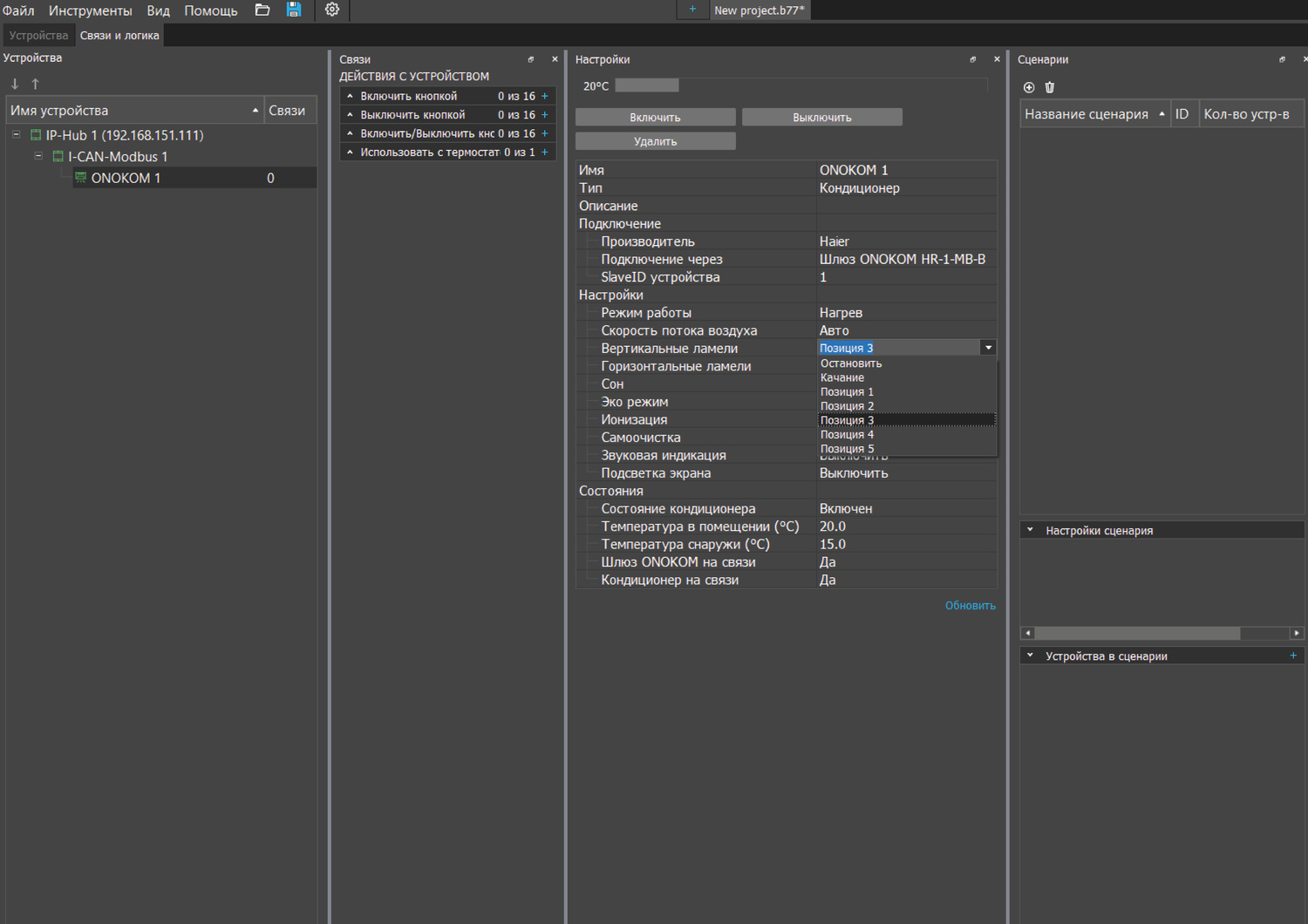This screenshot has width=1308, height=924.
Task: Add thermostat link via plus icon
Action: 545,153
